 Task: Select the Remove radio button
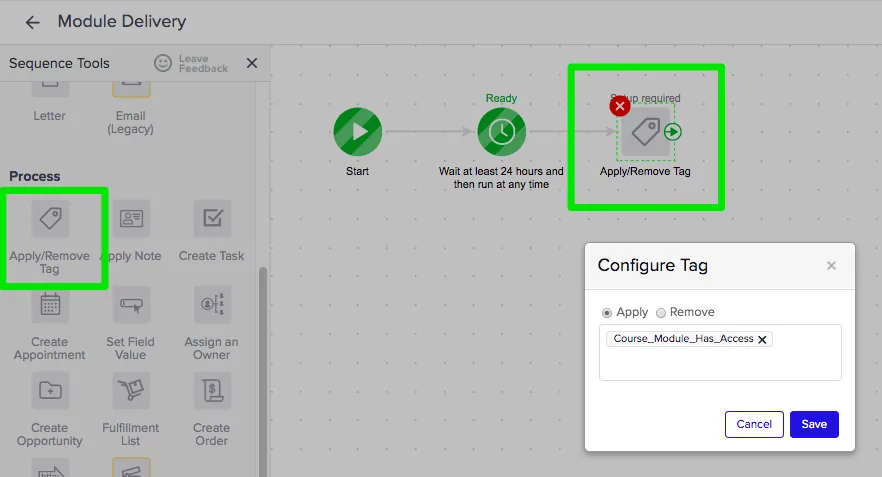click(x=660, y=312)
